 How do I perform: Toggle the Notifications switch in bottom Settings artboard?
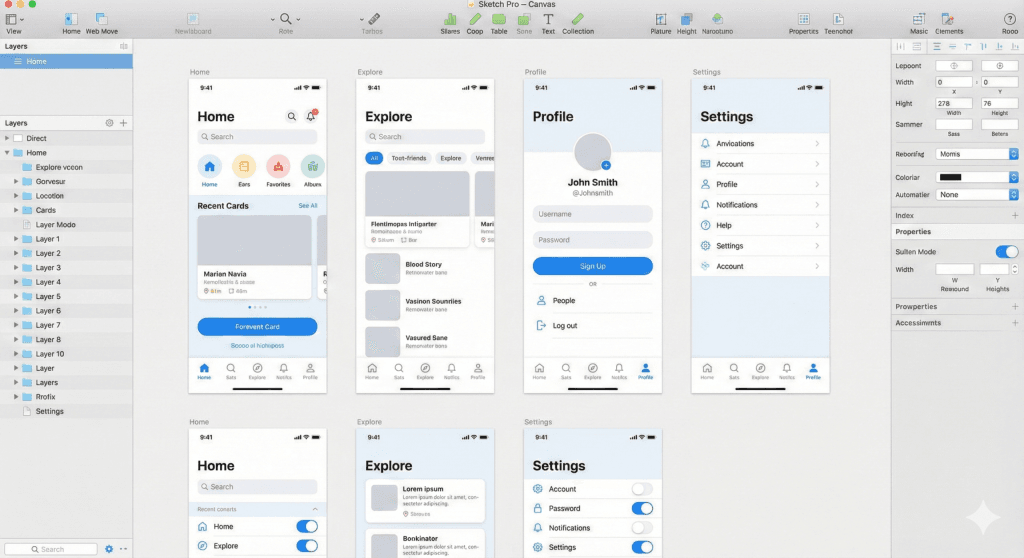[642, 528]
